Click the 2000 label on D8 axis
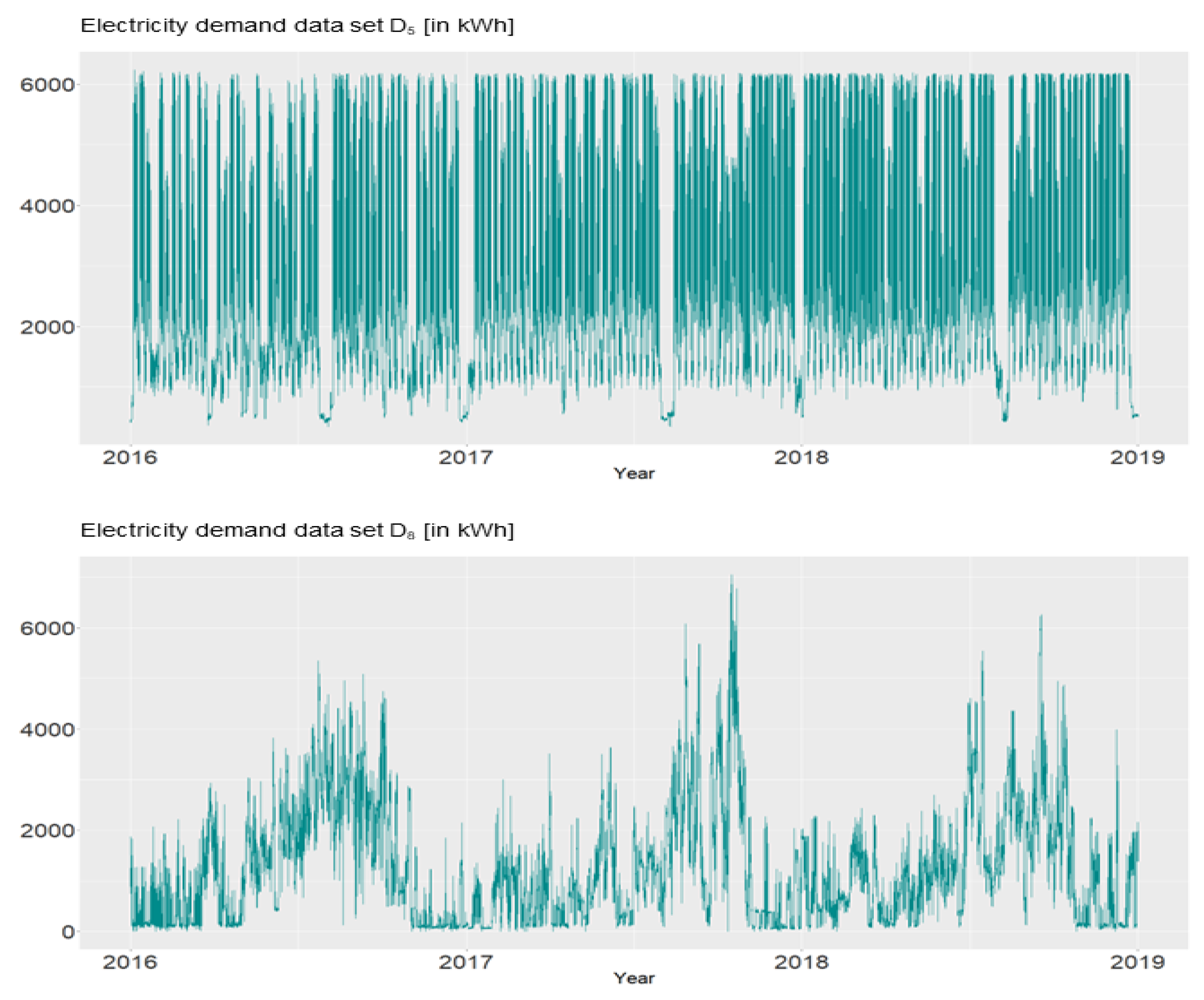Image resolution: width=1204 pixels, height=1000 pixels. tap(47, 830)
